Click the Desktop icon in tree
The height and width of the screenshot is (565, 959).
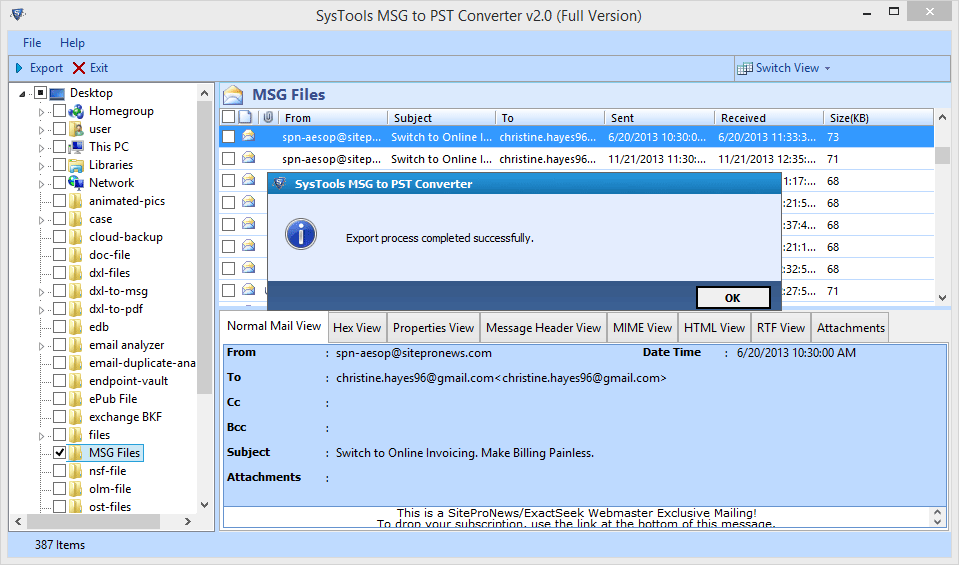coord(57,94)
